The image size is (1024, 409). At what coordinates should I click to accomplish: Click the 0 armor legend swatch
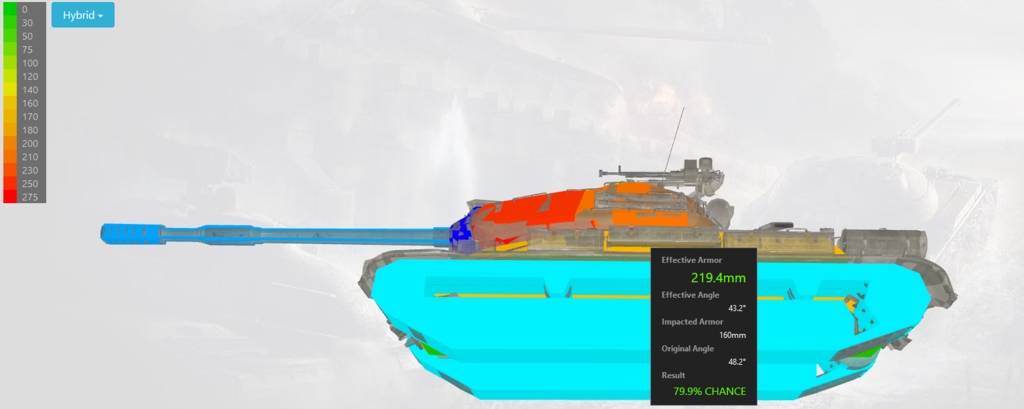pyautogui.click(x=10, y=9)
